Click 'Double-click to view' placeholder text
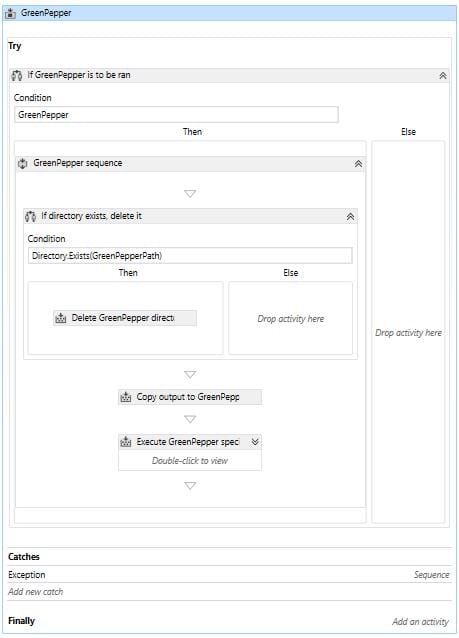The width and height of the screenshot is (459, 638). (190, 461)
